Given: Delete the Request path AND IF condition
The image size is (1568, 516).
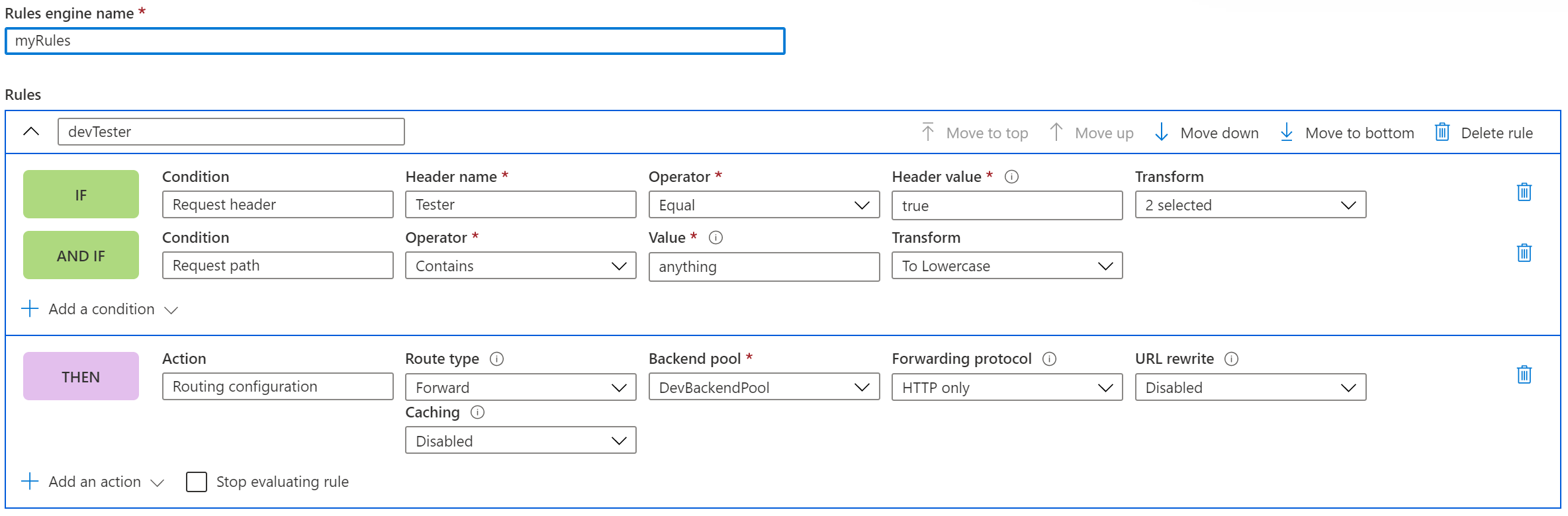Looking at the screenshot, I should 1524,253.
